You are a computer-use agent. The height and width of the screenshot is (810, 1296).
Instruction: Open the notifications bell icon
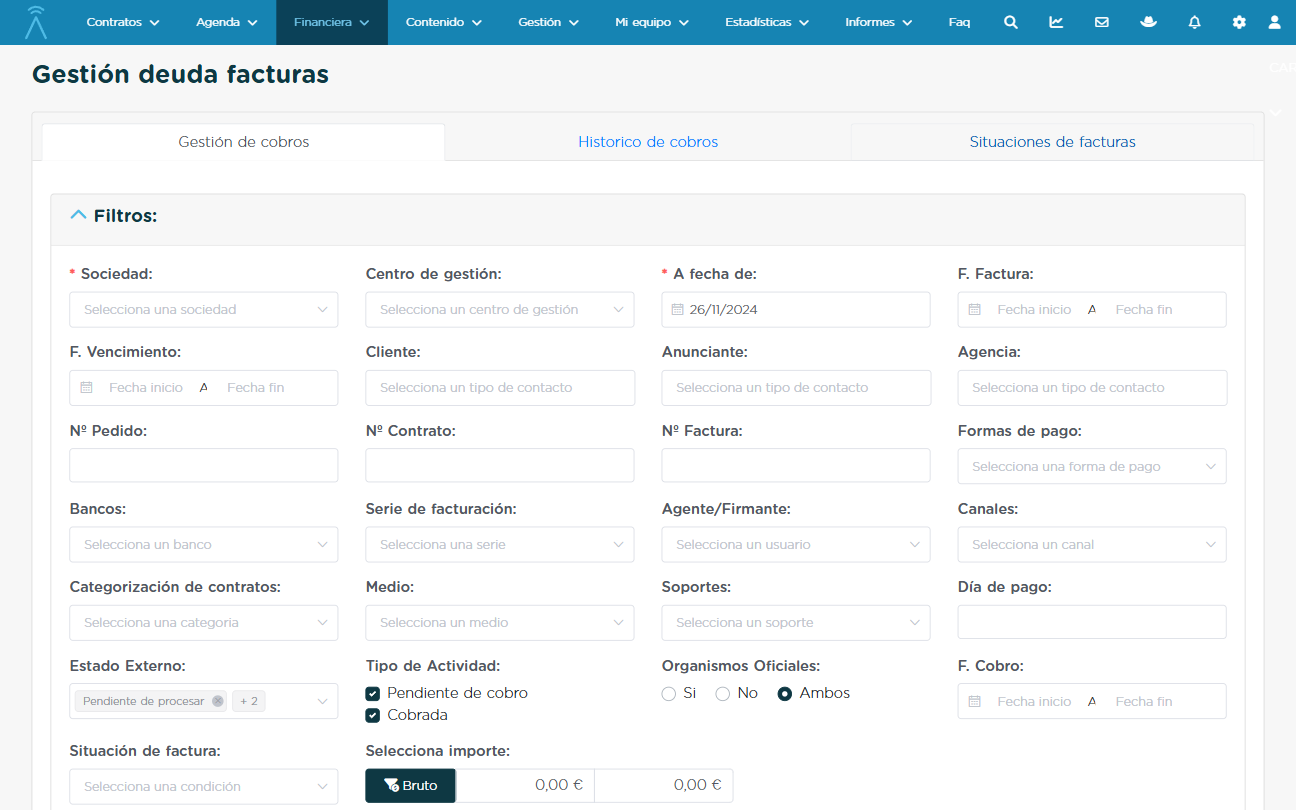1194,22
